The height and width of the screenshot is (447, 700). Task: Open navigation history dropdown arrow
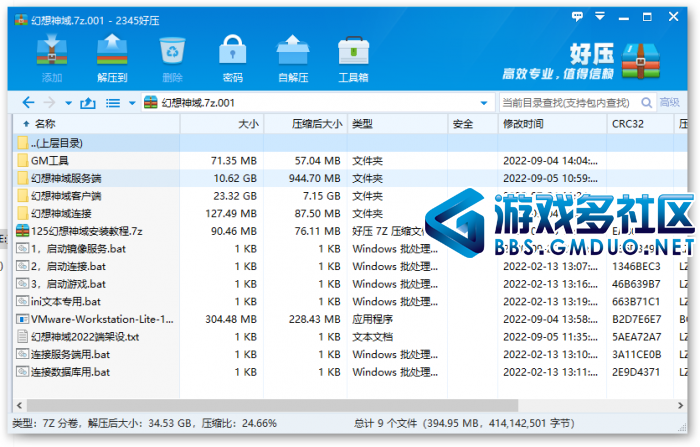68,103
